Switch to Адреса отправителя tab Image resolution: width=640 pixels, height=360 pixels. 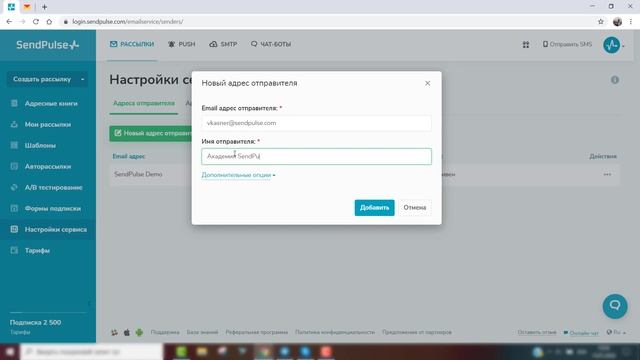click(x=144, y=103)
